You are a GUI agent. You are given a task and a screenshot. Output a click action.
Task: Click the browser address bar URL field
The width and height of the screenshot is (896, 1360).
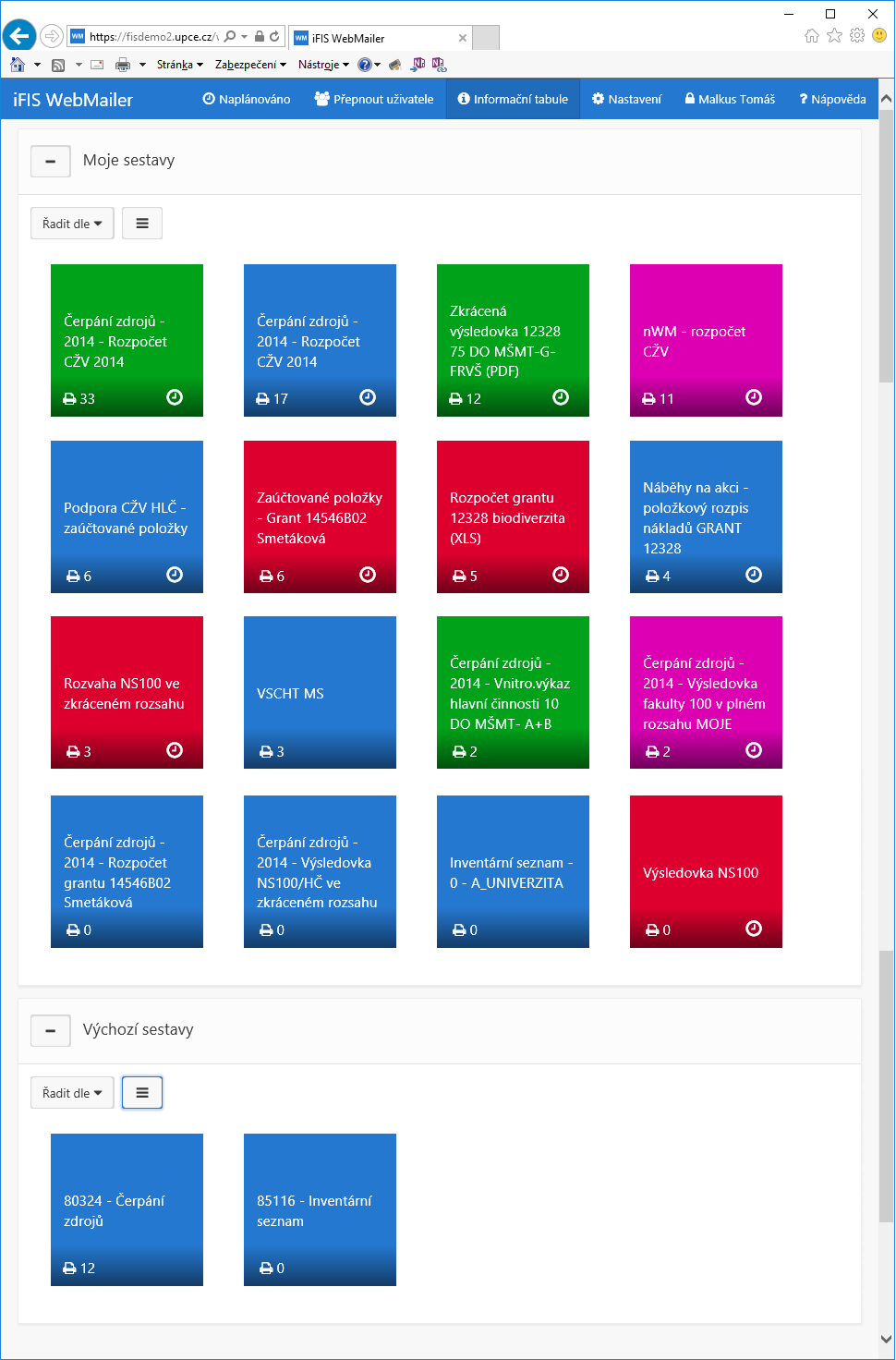pyautogui.click(x=153, y=37)
